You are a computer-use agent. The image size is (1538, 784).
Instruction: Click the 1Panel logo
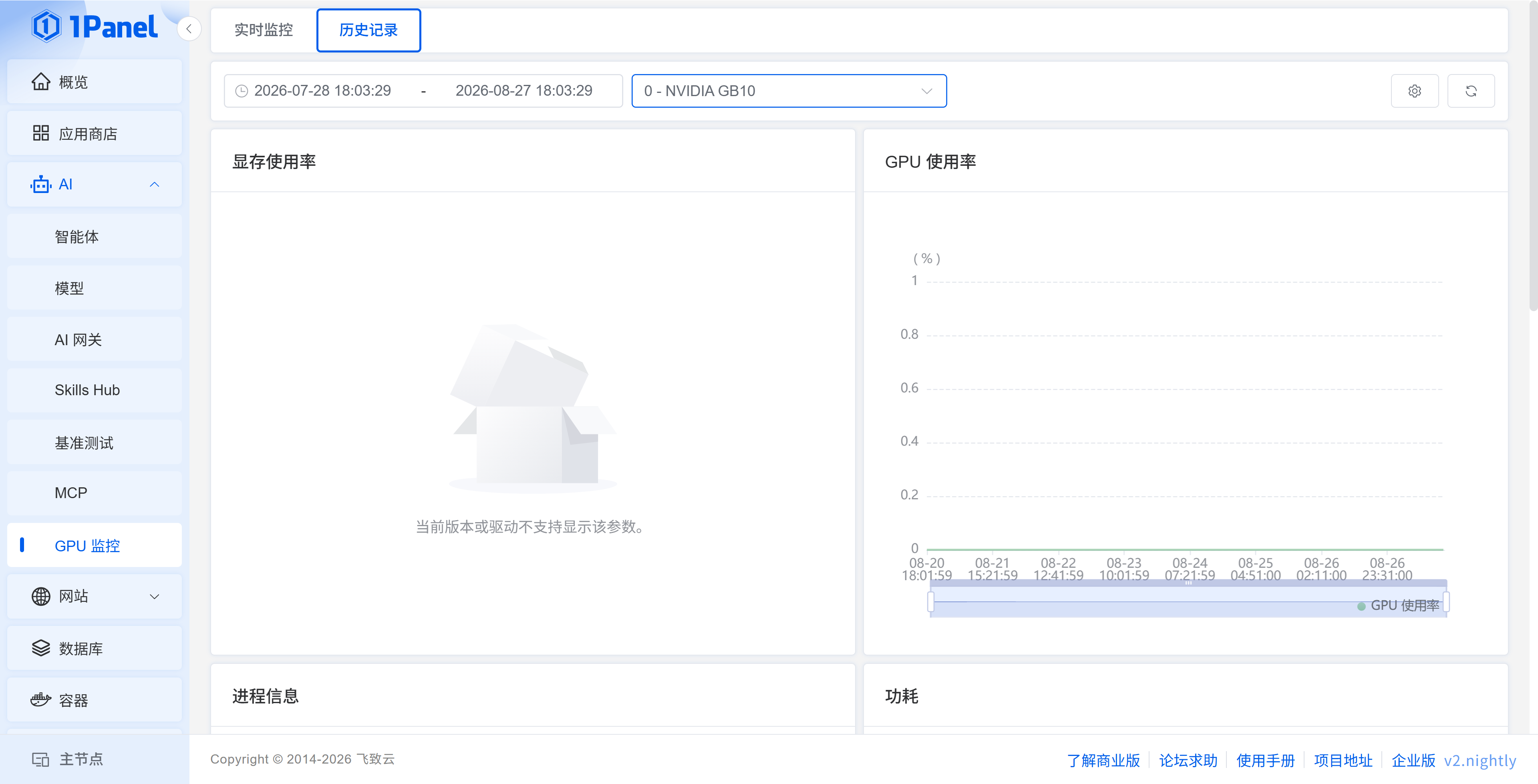click(95, 27)
